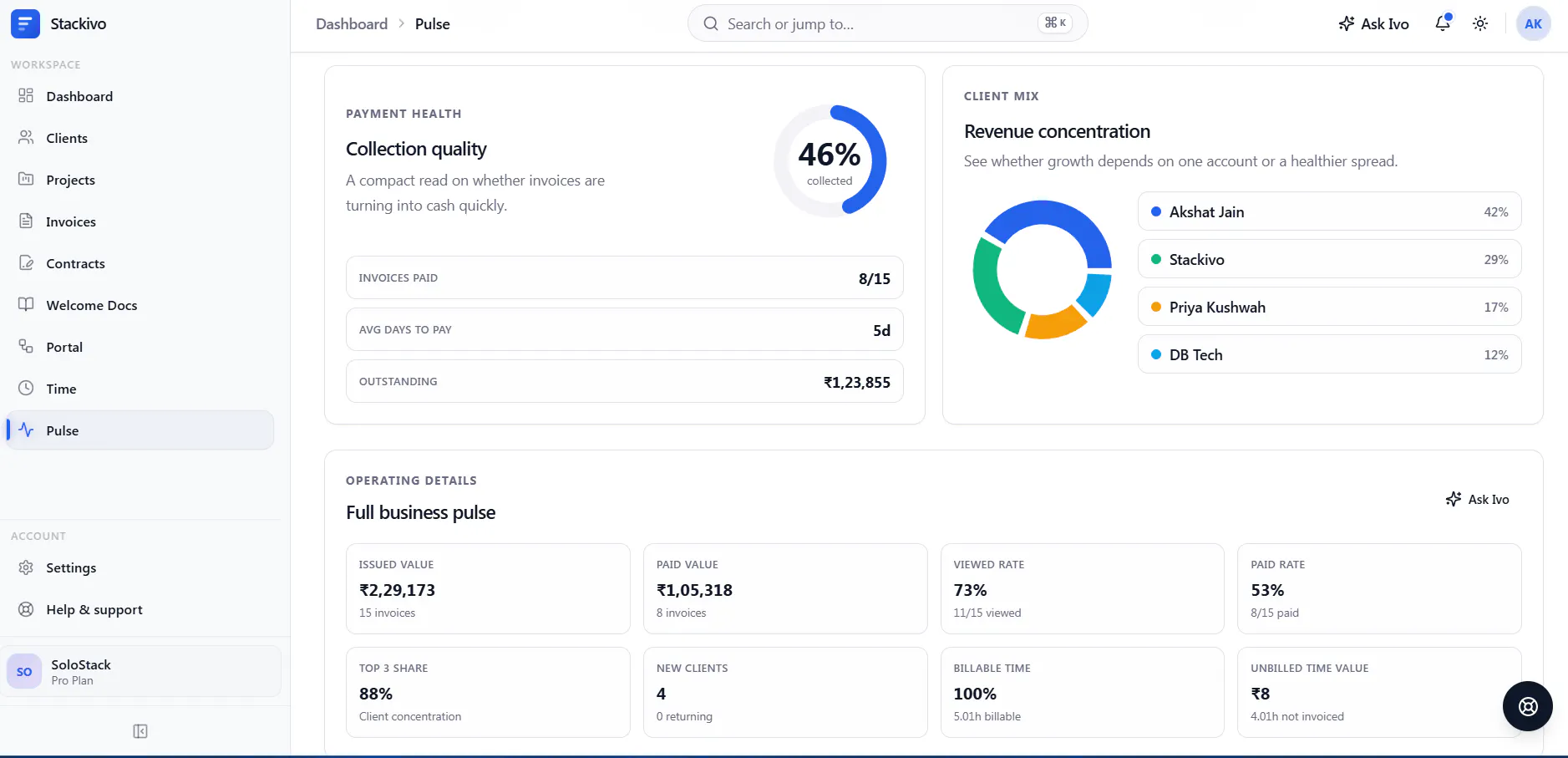Click the ⌘K shortcut badge
The height and width of the screenshot is (758, 1568).
click(x=1055, y=23)
